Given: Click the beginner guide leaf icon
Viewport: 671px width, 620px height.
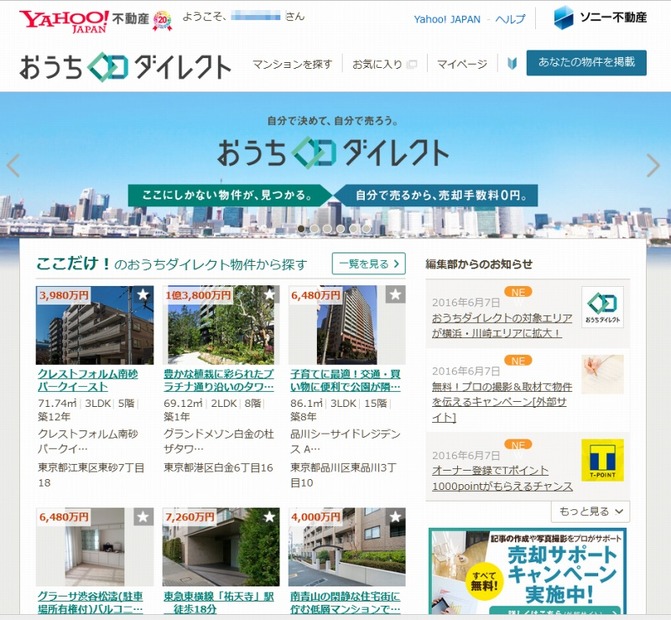Looking at the screenshot, I should click(x=512, y=64).
